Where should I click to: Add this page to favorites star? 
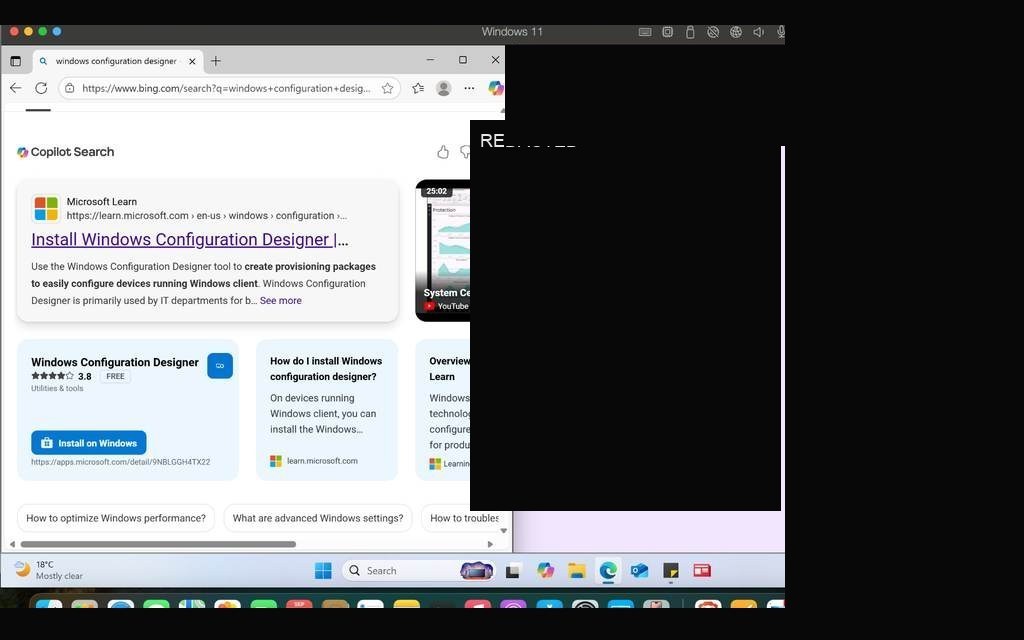point(387,88)
